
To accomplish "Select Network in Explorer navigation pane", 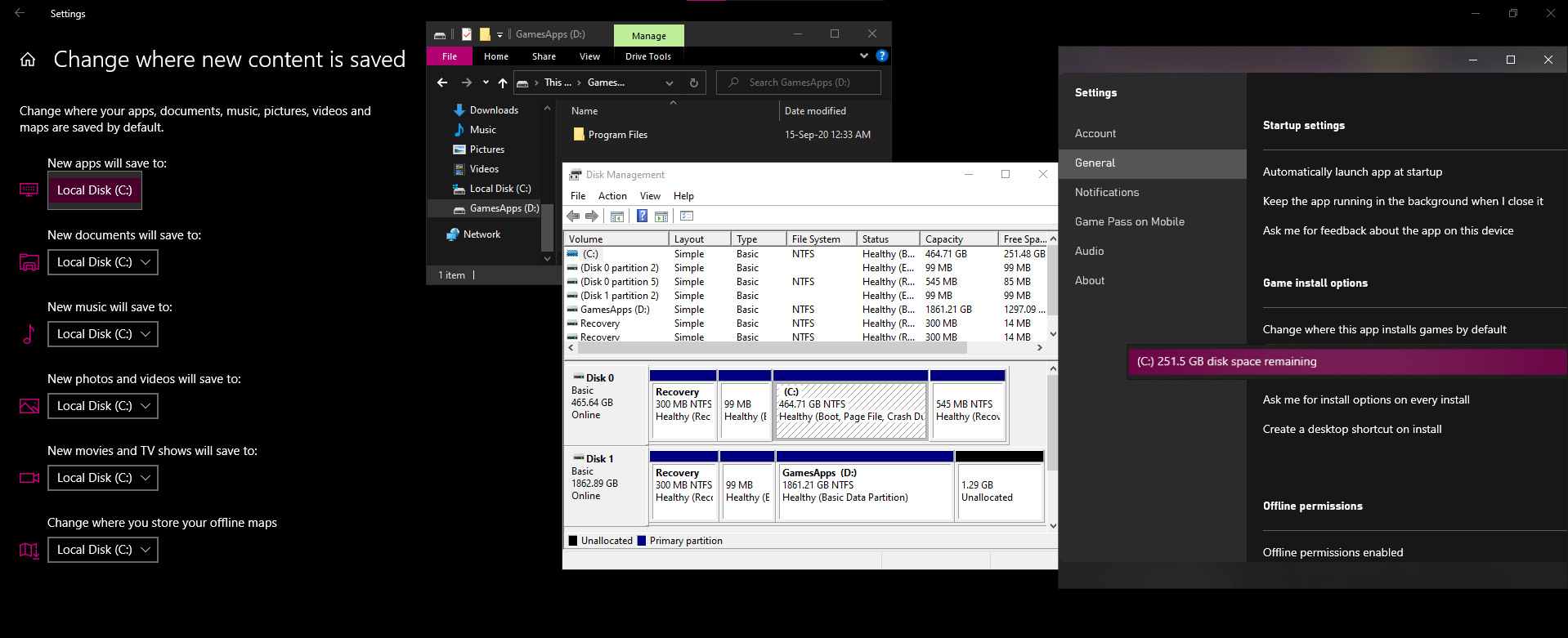I will 482,234.
